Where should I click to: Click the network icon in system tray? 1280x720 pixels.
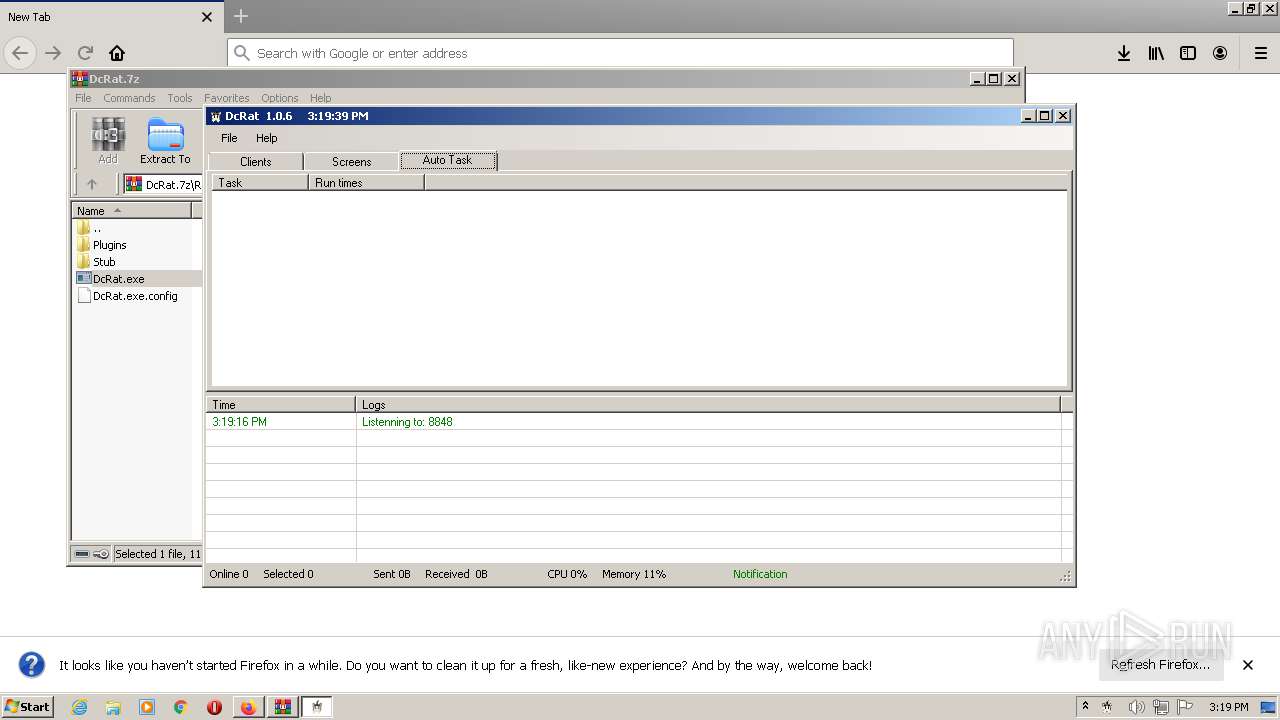click(x=1160, y=707)
